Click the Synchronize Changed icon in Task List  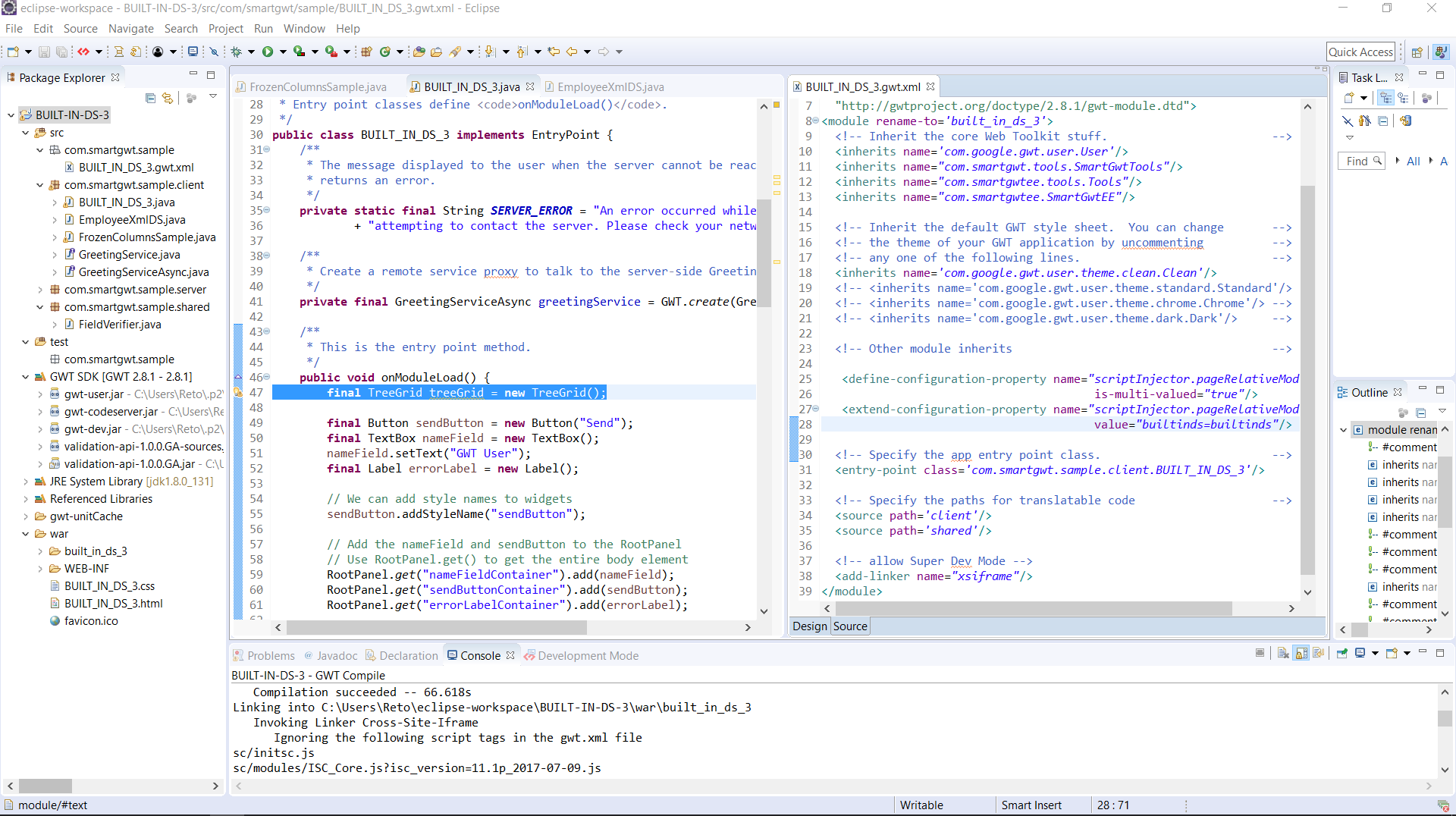coord(1405,121)
